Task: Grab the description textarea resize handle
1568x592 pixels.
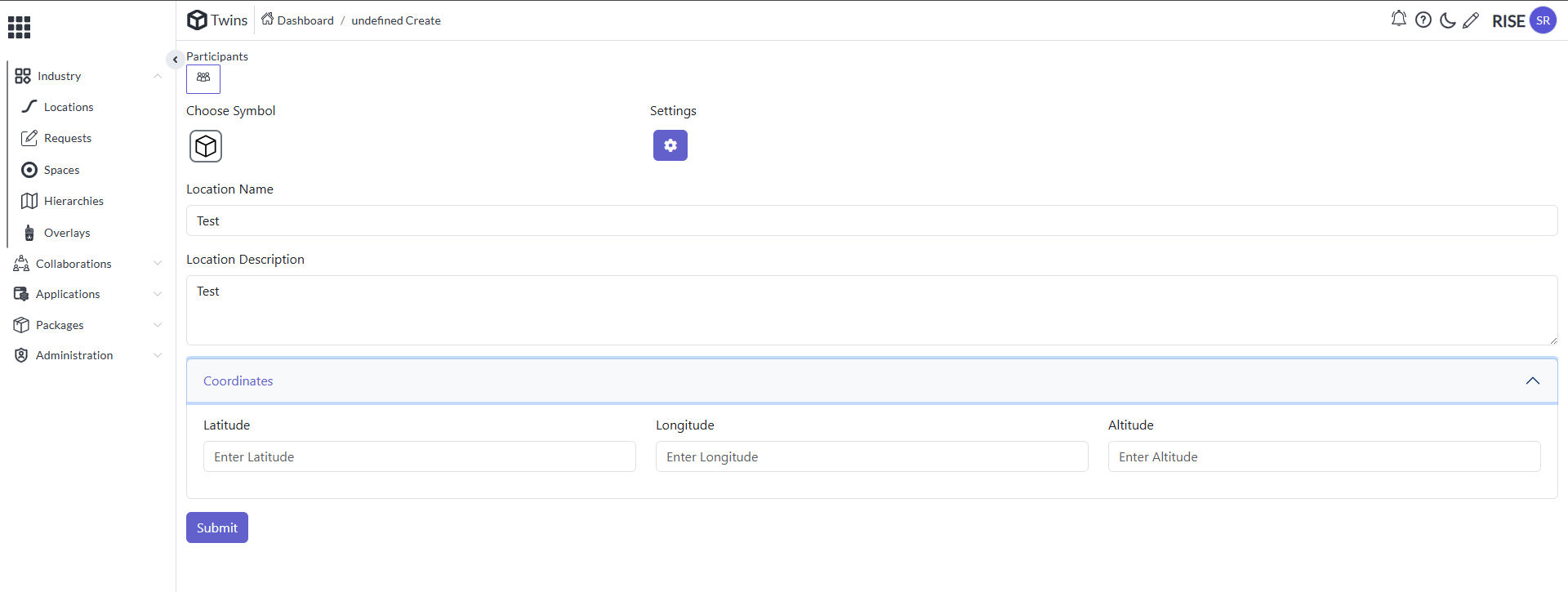Action: (x=1552, y=341)
